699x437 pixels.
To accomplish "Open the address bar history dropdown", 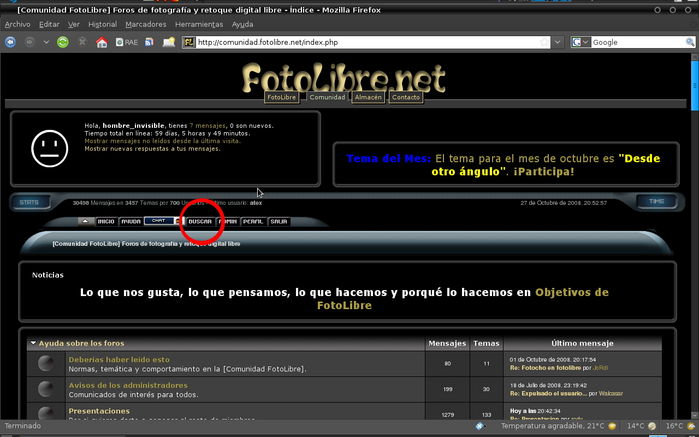I will (x=557, y=42).
